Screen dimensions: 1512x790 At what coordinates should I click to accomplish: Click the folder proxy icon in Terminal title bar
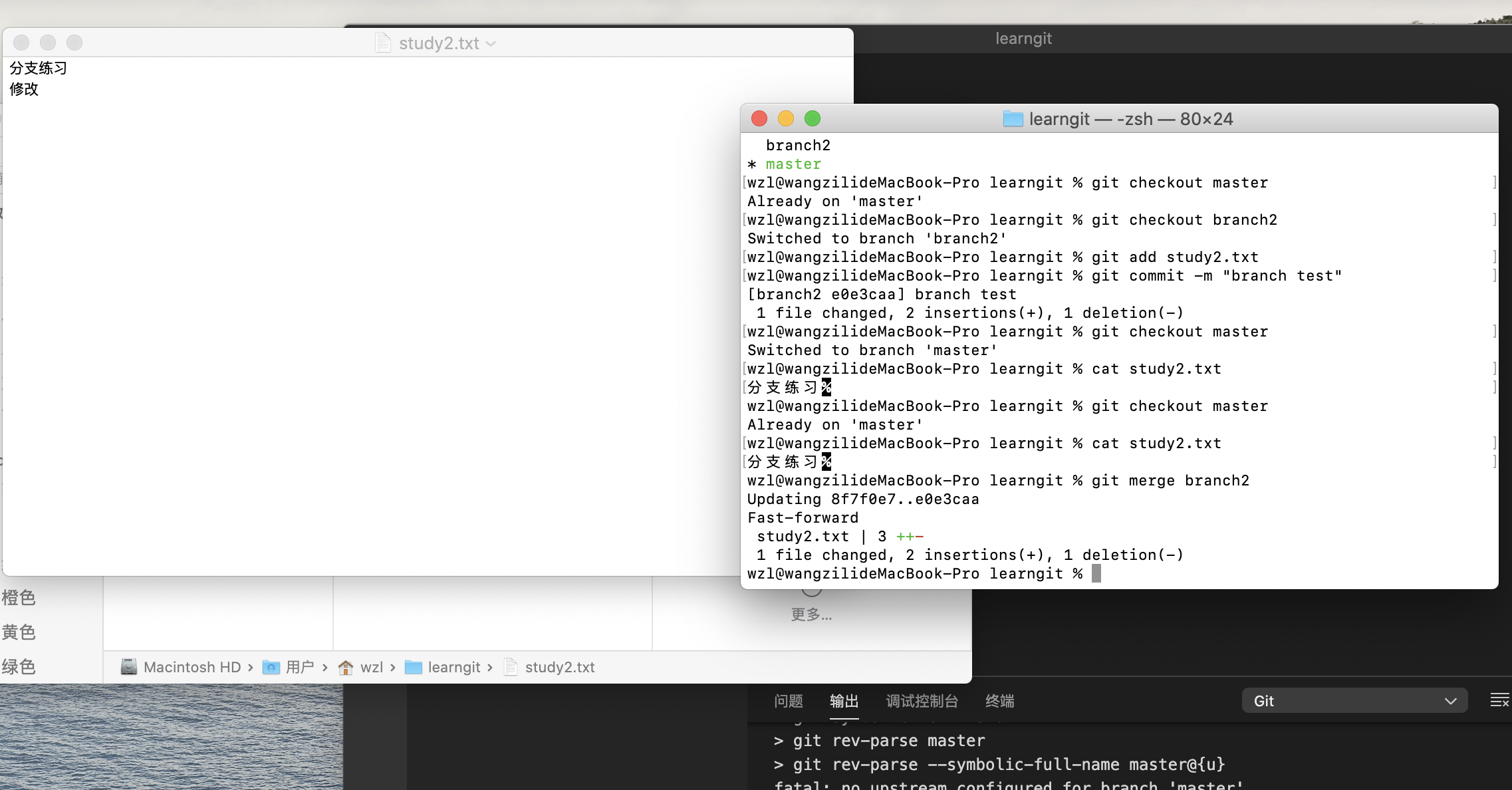pyautogui.click(x=1013, y=119)
